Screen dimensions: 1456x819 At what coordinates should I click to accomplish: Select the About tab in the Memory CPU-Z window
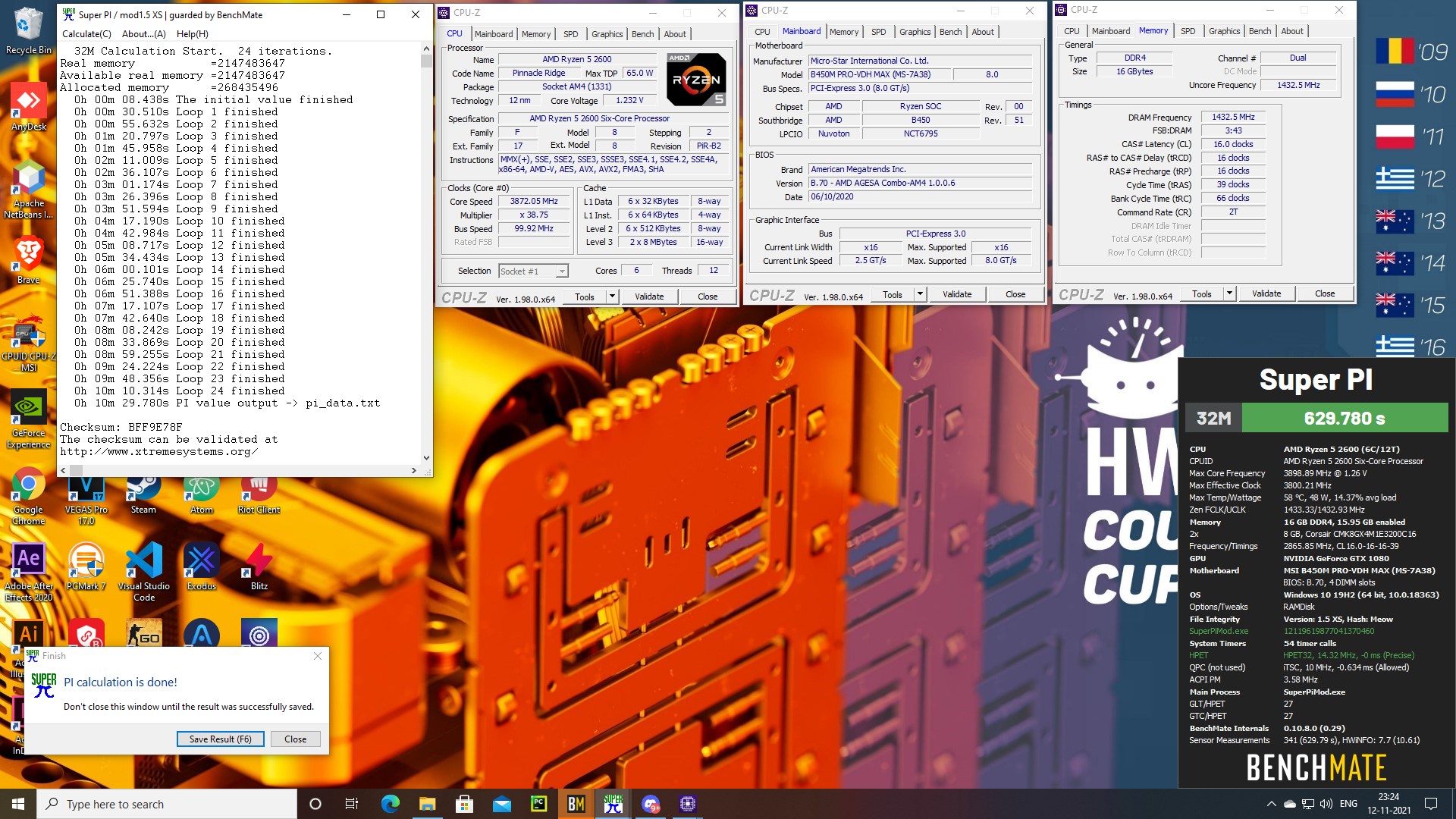[x=1292, y=31]
